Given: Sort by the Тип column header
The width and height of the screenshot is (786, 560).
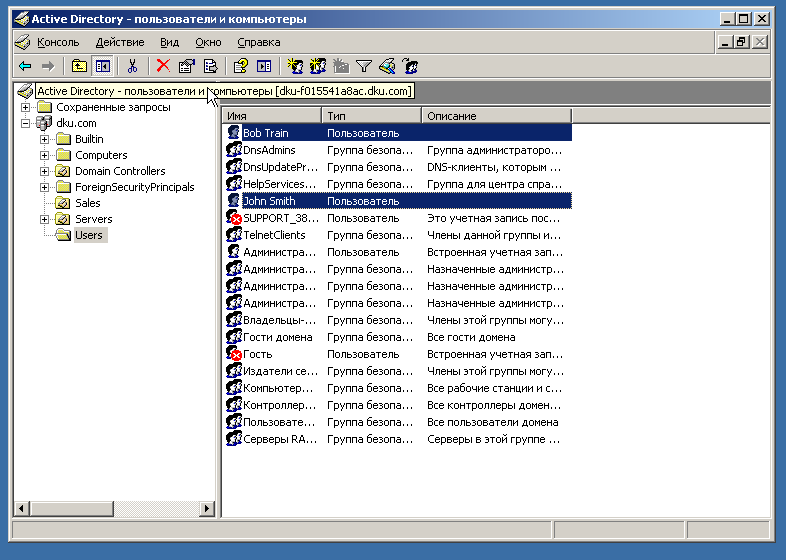Looking at the screenshot, I should 371,116.
